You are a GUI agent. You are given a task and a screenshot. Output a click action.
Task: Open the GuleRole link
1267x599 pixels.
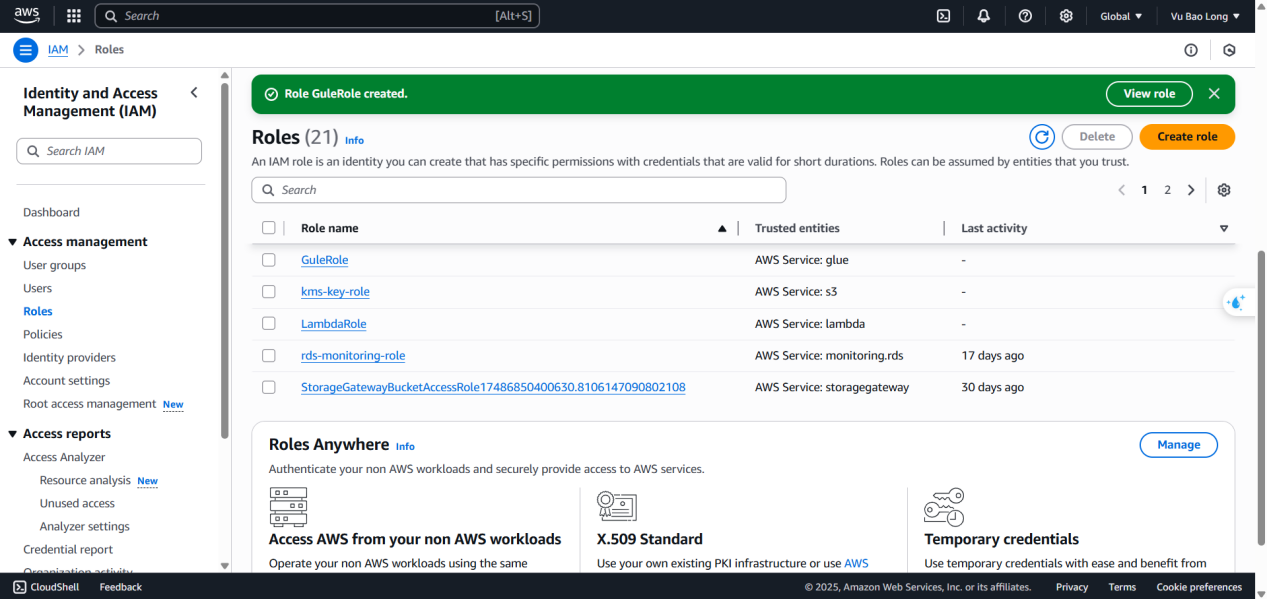324,260
